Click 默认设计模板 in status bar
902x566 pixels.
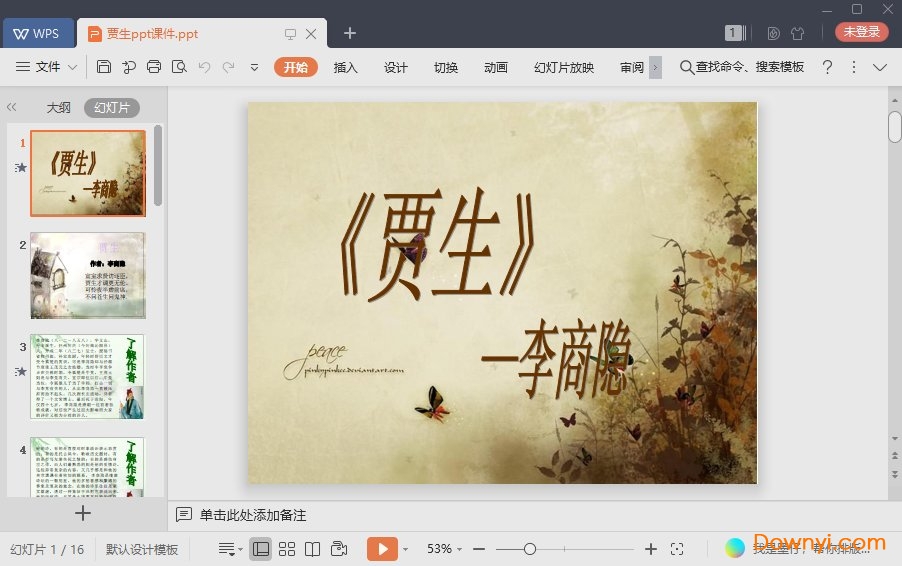[142, 549]
